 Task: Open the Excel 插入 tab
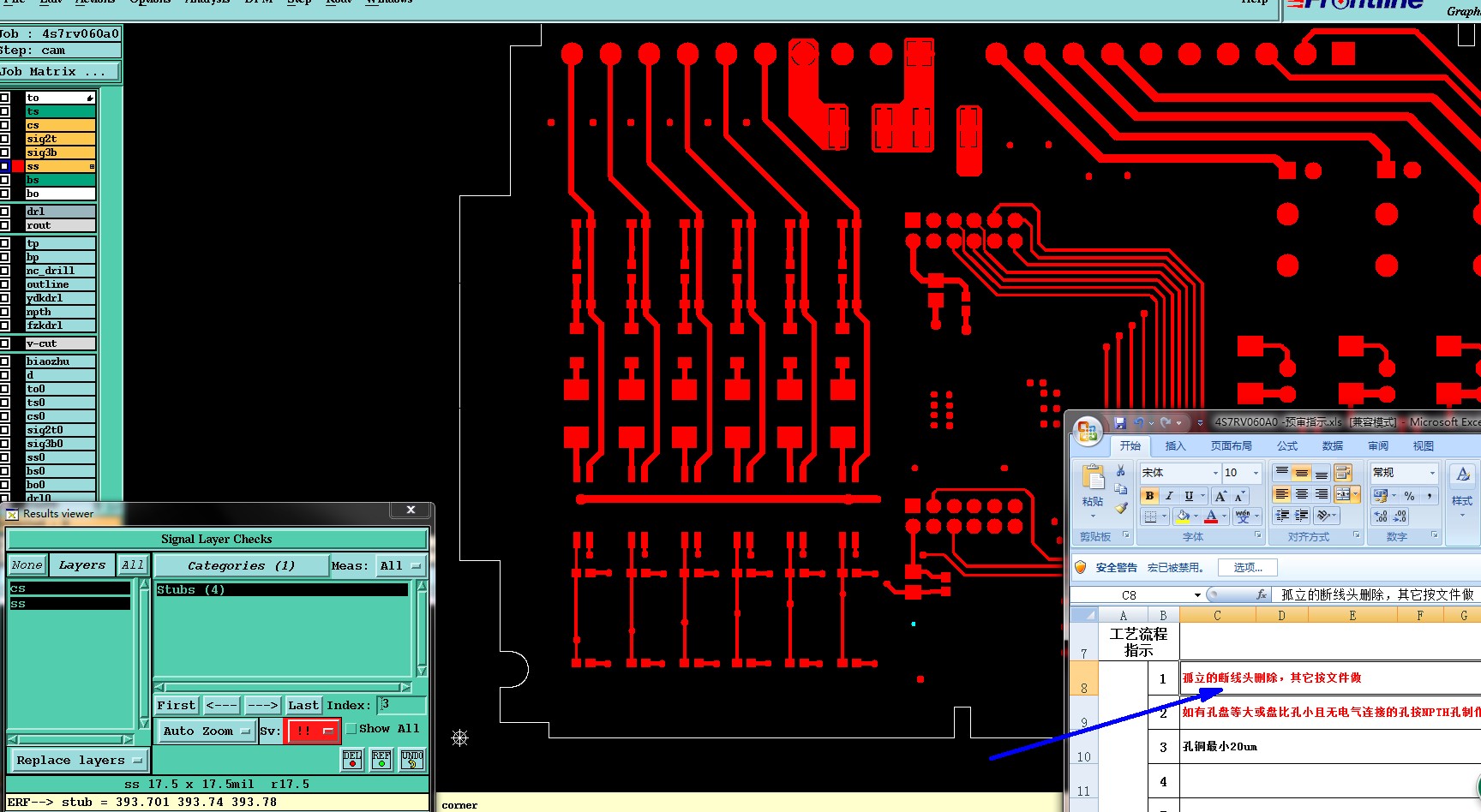(x=1175, y=446)
